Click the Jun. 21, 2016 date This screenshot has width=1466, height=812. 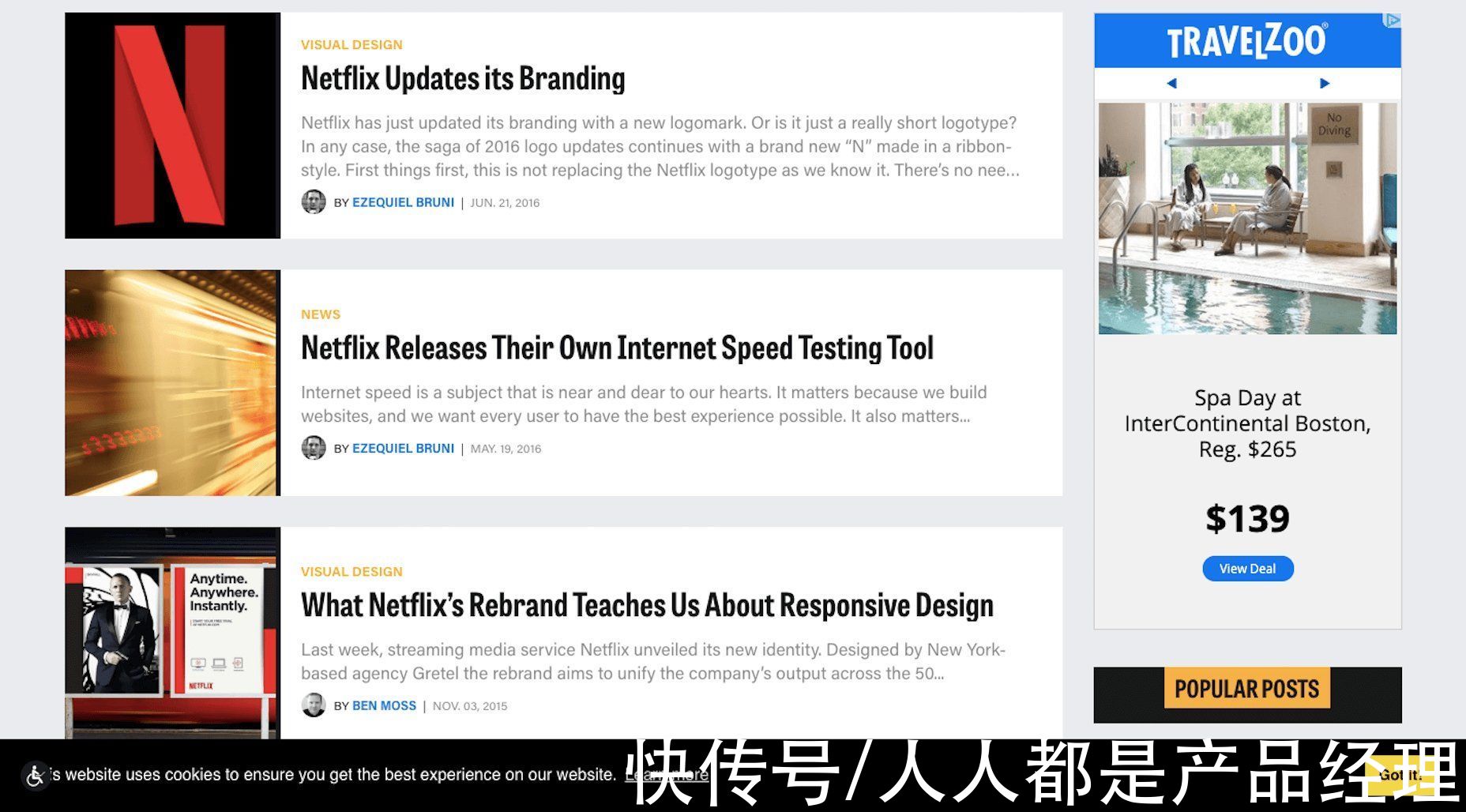click(506, 203)
